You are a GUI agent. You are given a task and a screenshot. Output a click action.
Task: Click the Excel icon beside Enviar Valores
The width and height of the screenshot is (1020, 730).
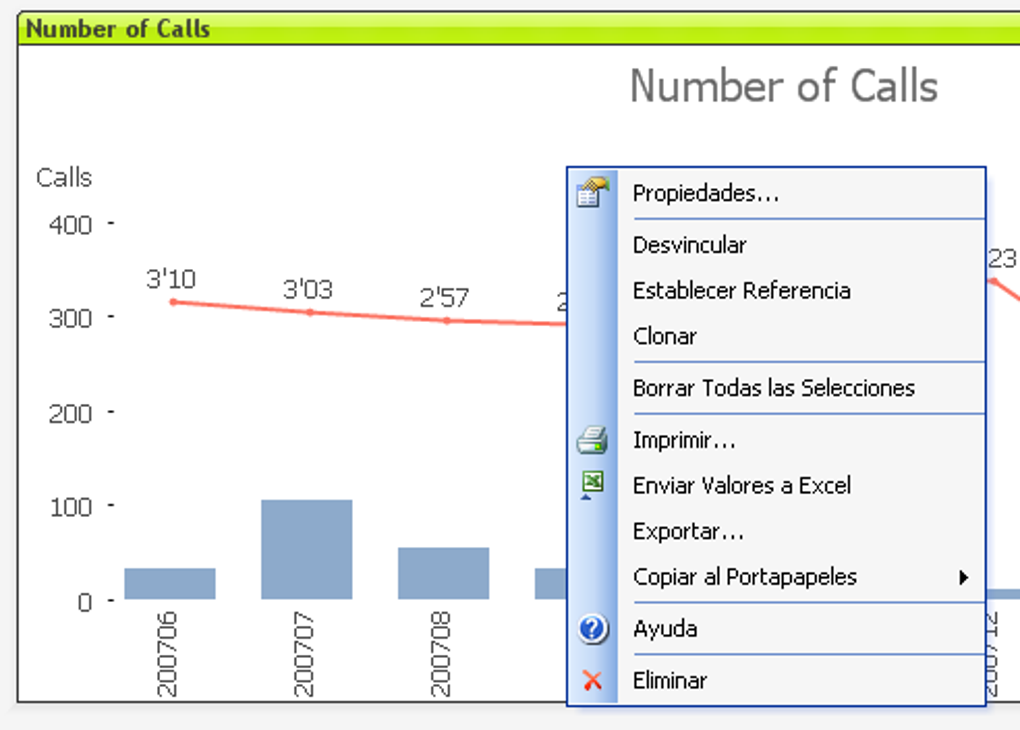[x=592, y=485]
